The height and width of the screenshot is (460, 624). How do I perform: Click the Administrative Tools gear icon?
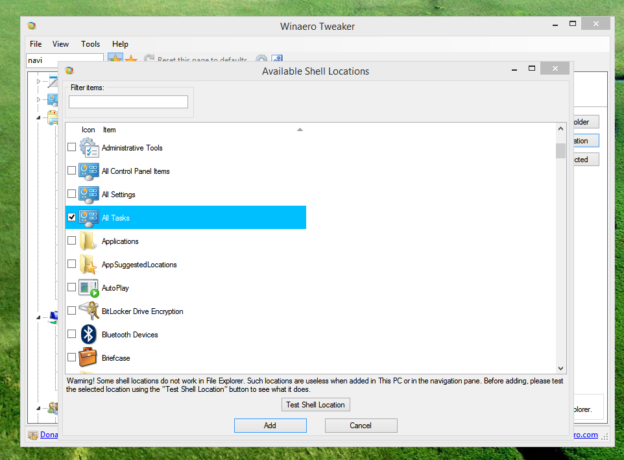(88, 147)
